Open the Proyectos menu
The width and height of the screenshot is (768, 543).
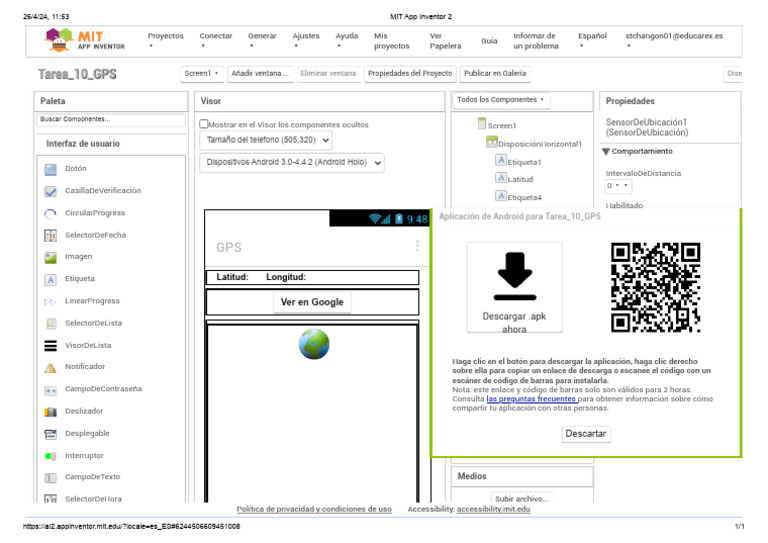pos(165,41)
